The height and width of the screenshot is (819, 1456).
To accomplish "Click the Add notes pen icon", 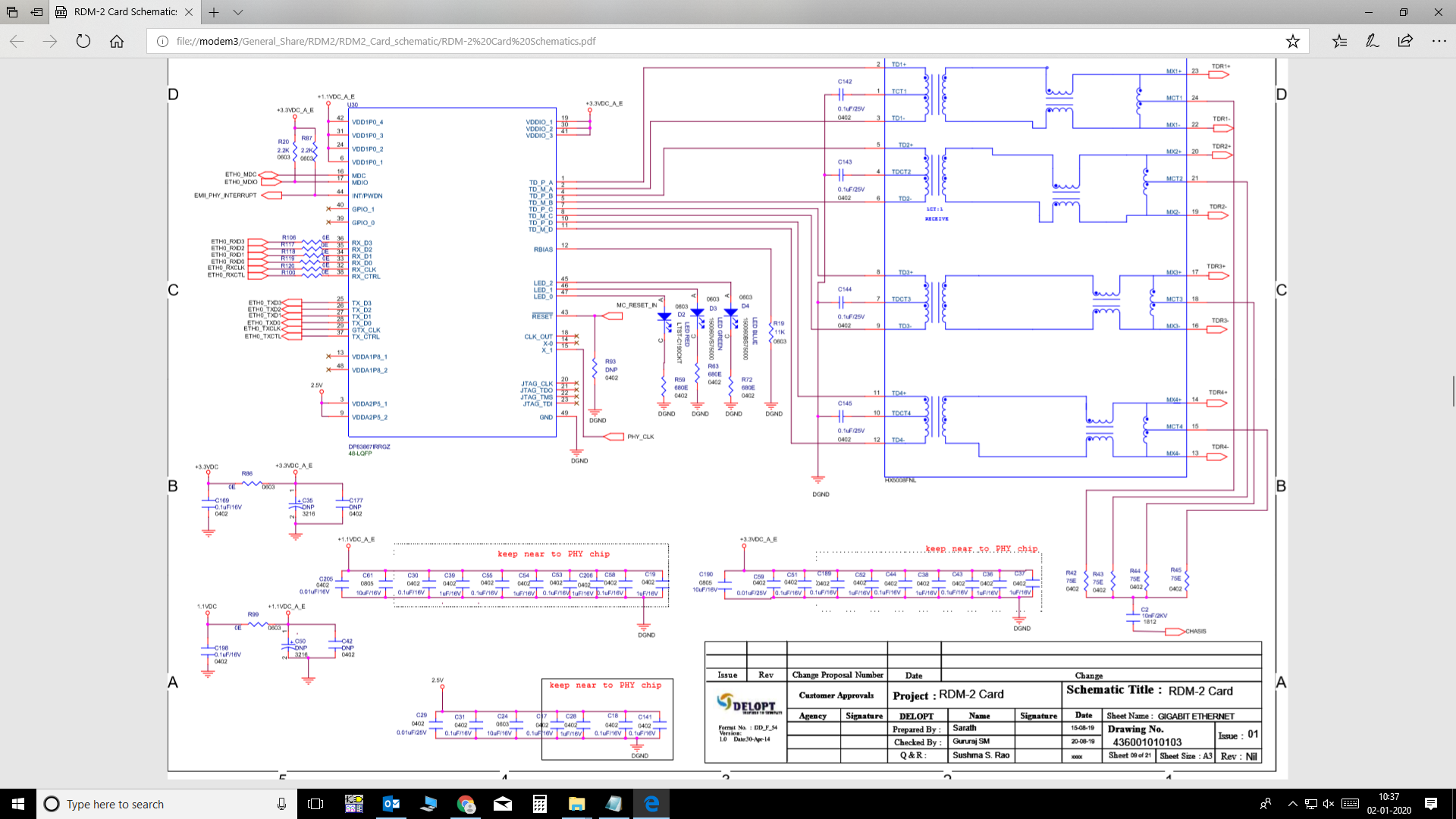I will [1373, 41].
